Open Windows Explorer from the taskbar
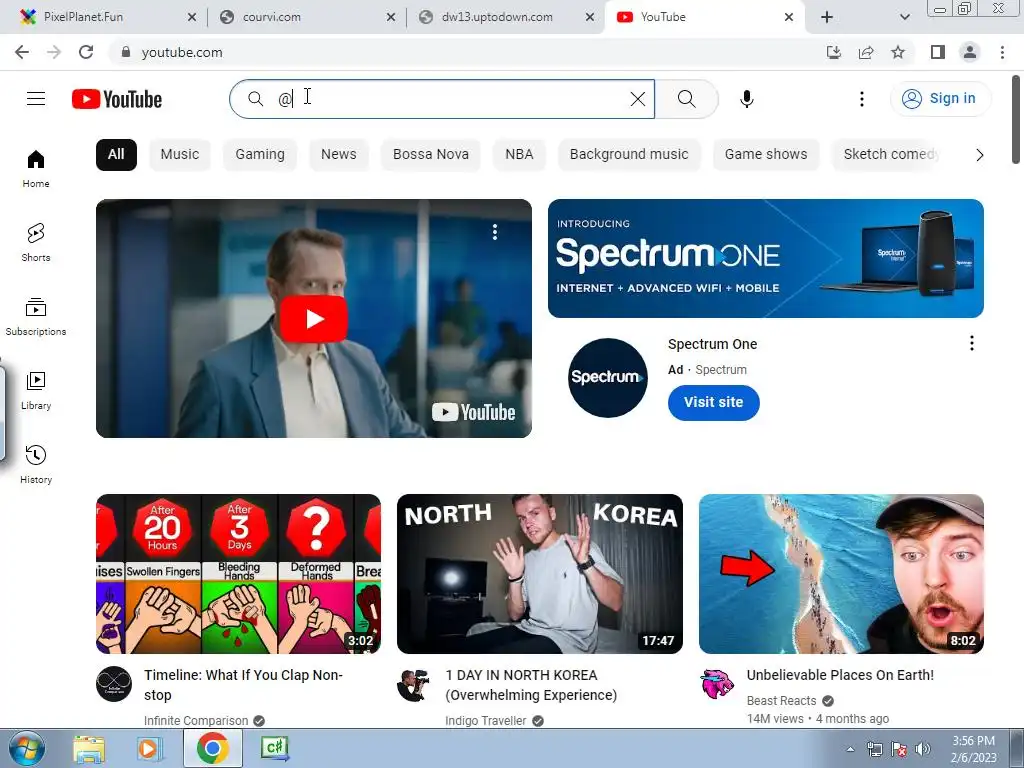This screenshot has height=768, width=1024. (x=89, y=749)
